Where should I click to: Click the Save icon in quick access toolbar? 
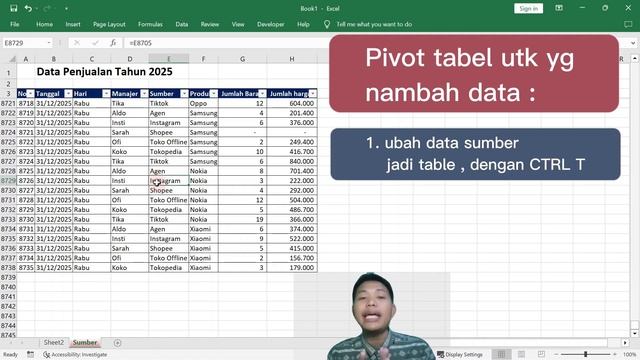pos(13,8)
